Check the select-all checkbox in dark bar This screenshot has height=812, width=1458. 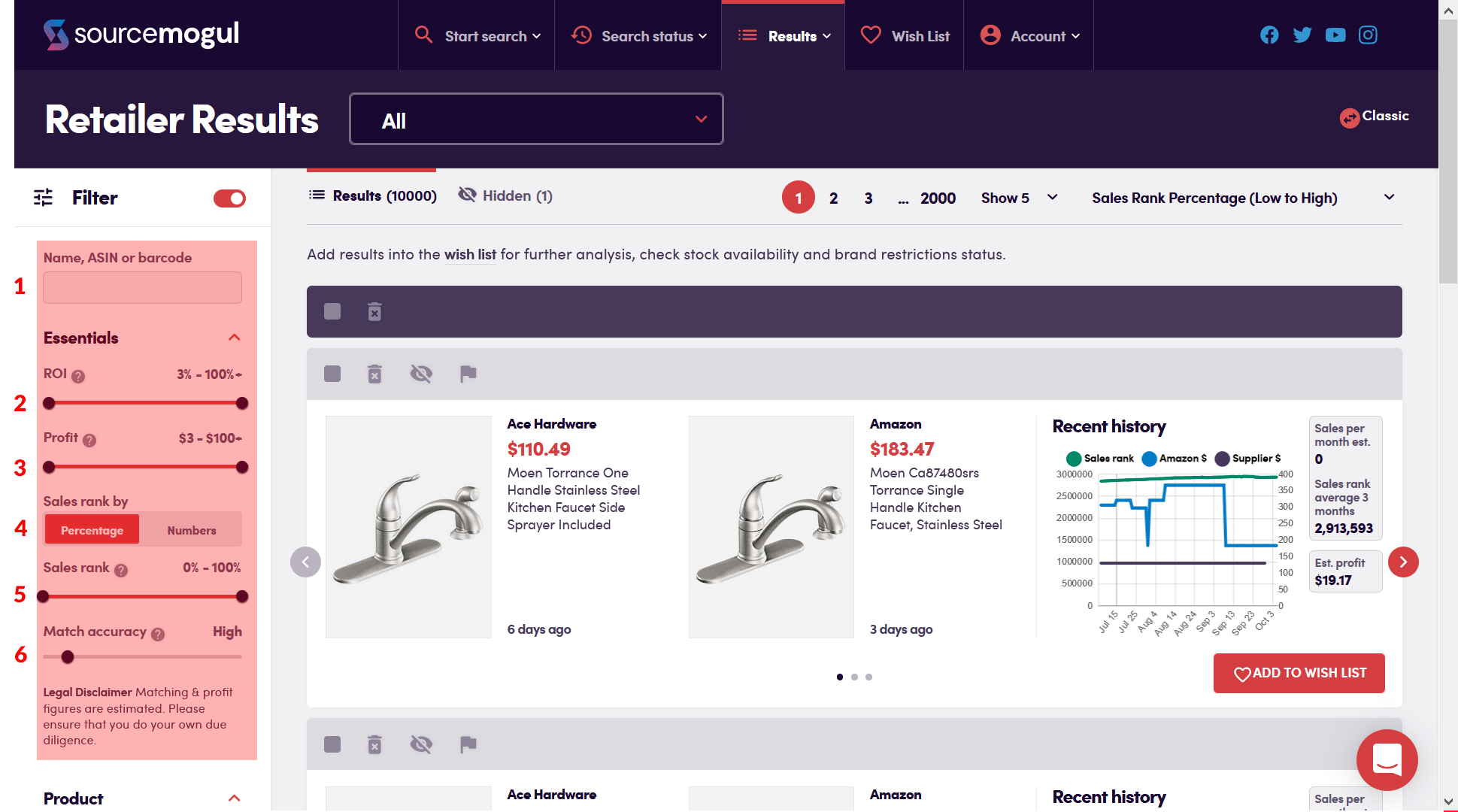pyautogui.click(x=332, y=311)
